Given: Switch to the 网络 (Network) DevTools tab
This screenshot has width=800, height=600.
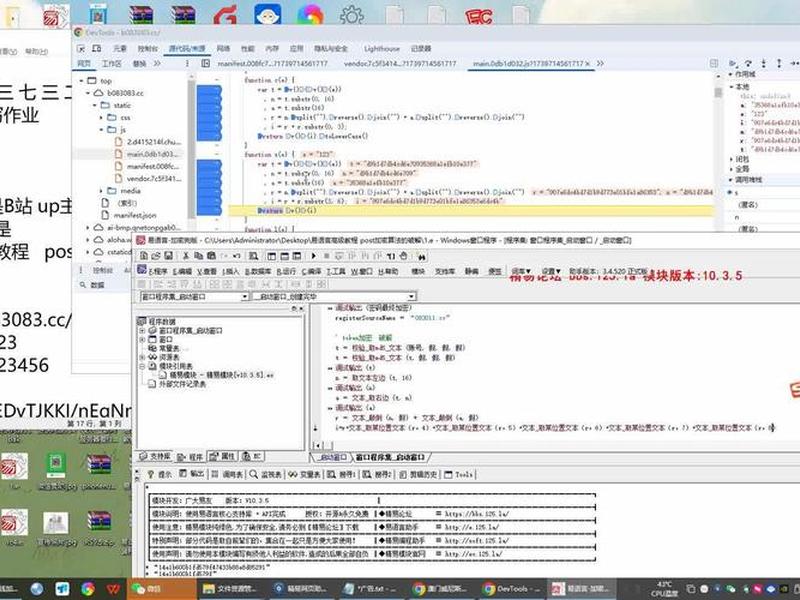Looking at the screenshot, I should pyautogui.click(x=223, y=48).
